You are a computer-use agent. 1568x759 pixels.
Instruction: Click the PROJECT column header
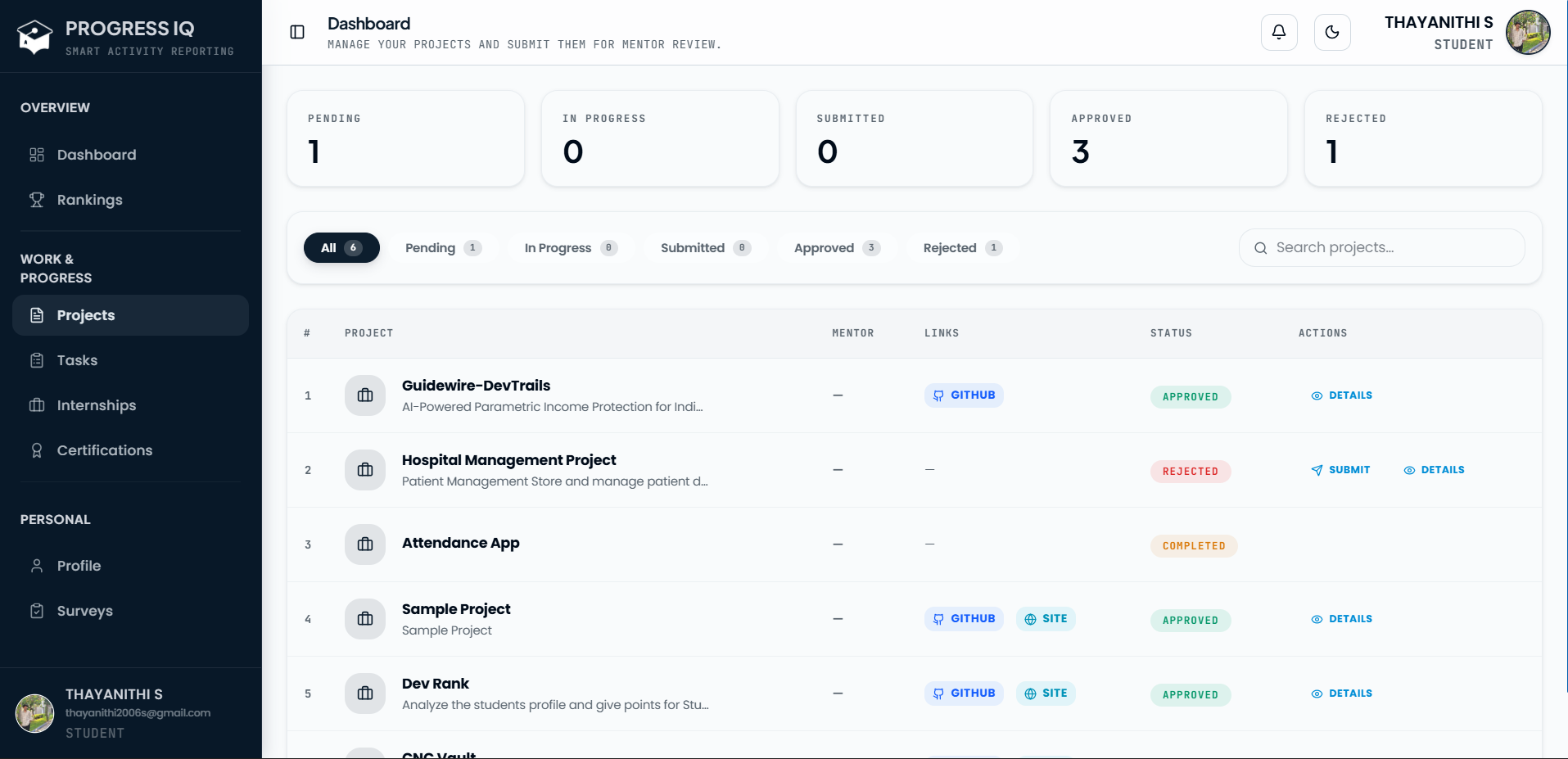point(368,333)
